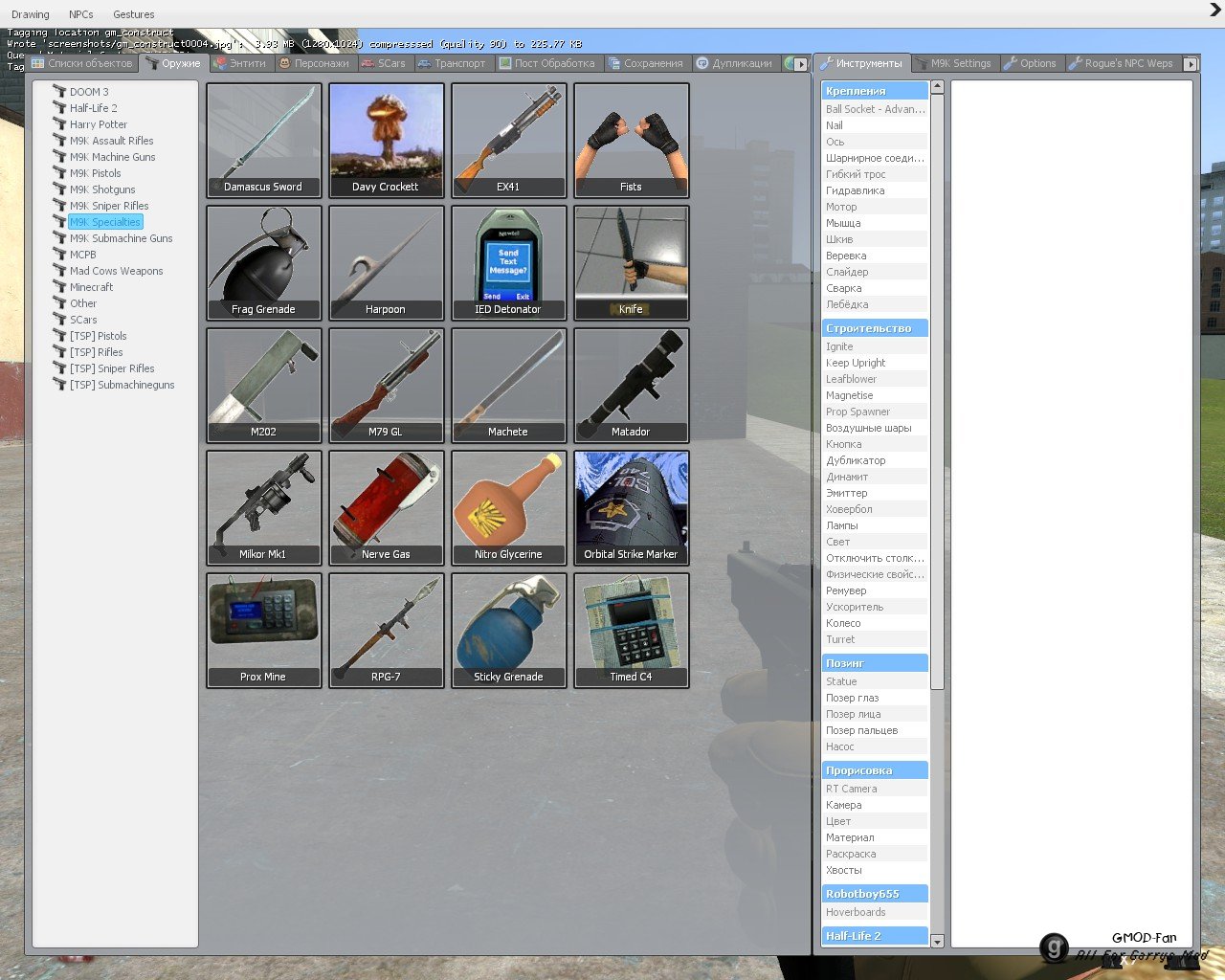Open the Options tab
Screen dimensions: 1225x980
1031,63
